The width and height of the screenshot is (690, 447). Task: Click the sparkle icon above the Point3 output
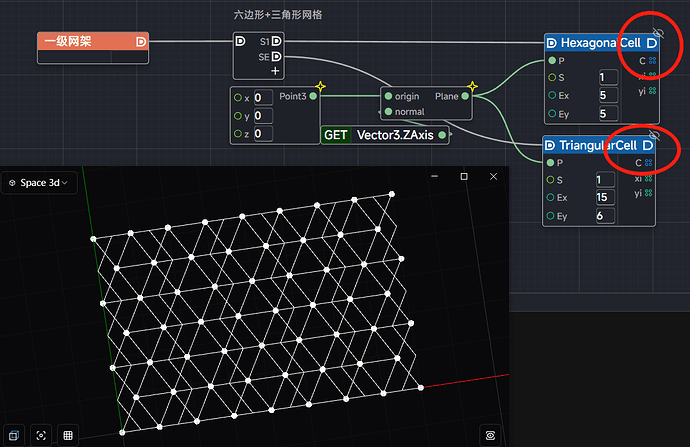[x=320, y=87]
